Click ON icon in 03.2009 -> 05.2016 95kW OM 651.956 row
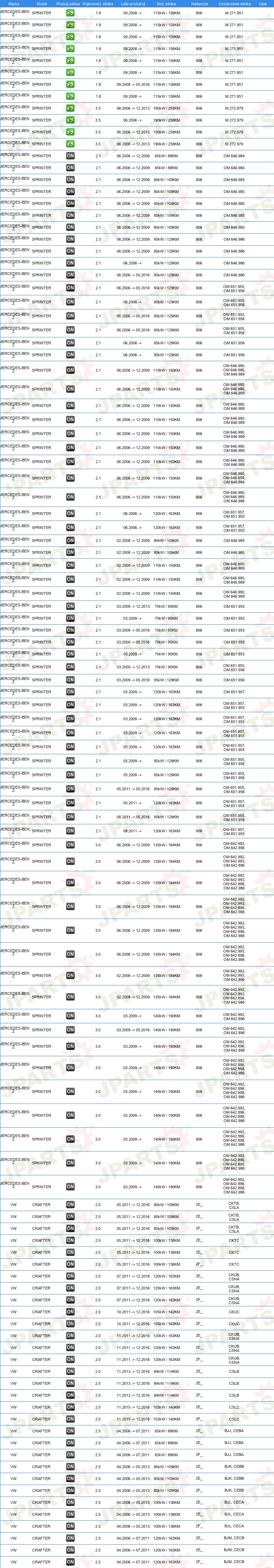 tap(70, 680)
